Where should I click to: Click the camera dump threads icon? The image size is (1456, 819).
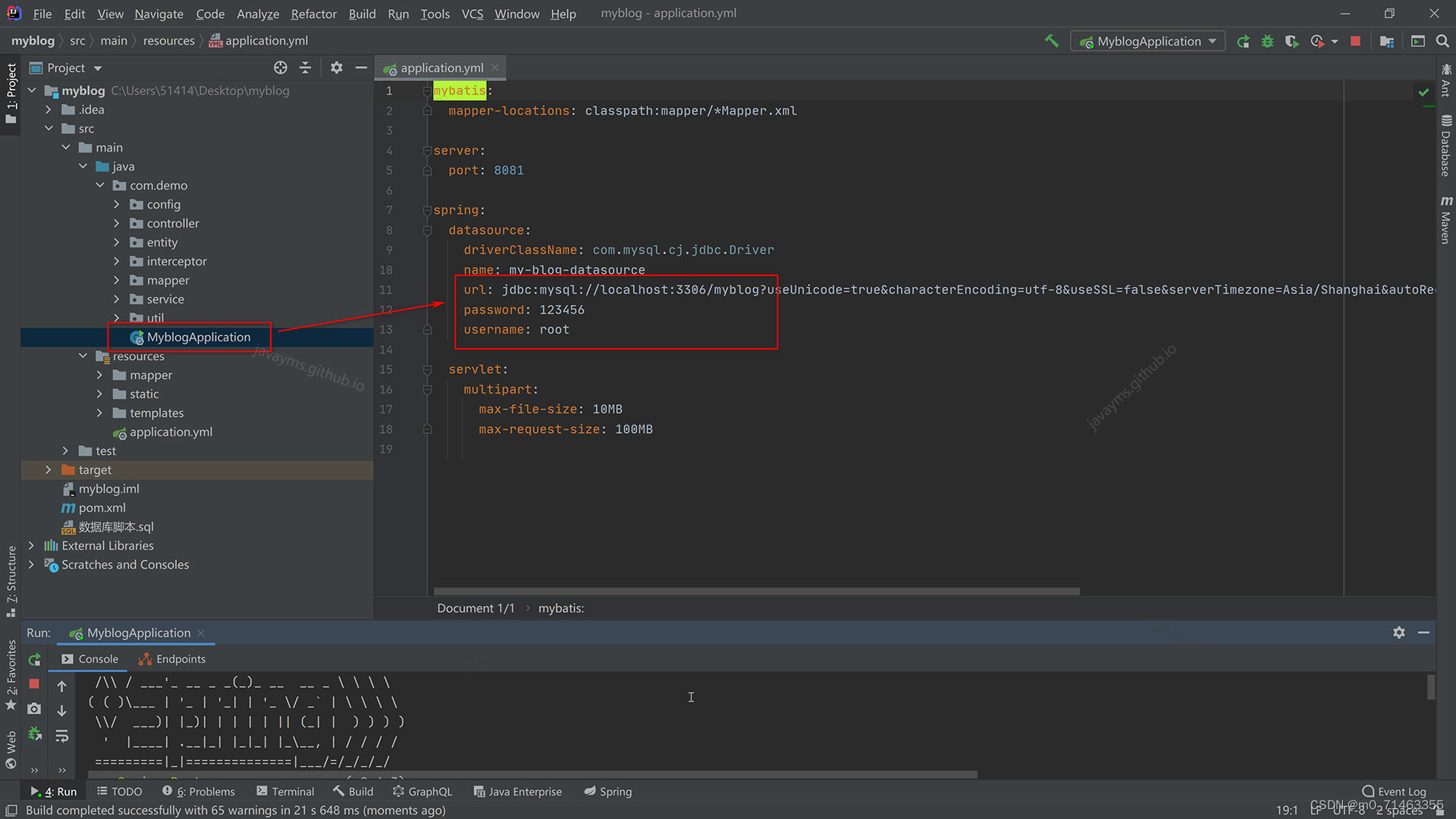pos(34,708)
